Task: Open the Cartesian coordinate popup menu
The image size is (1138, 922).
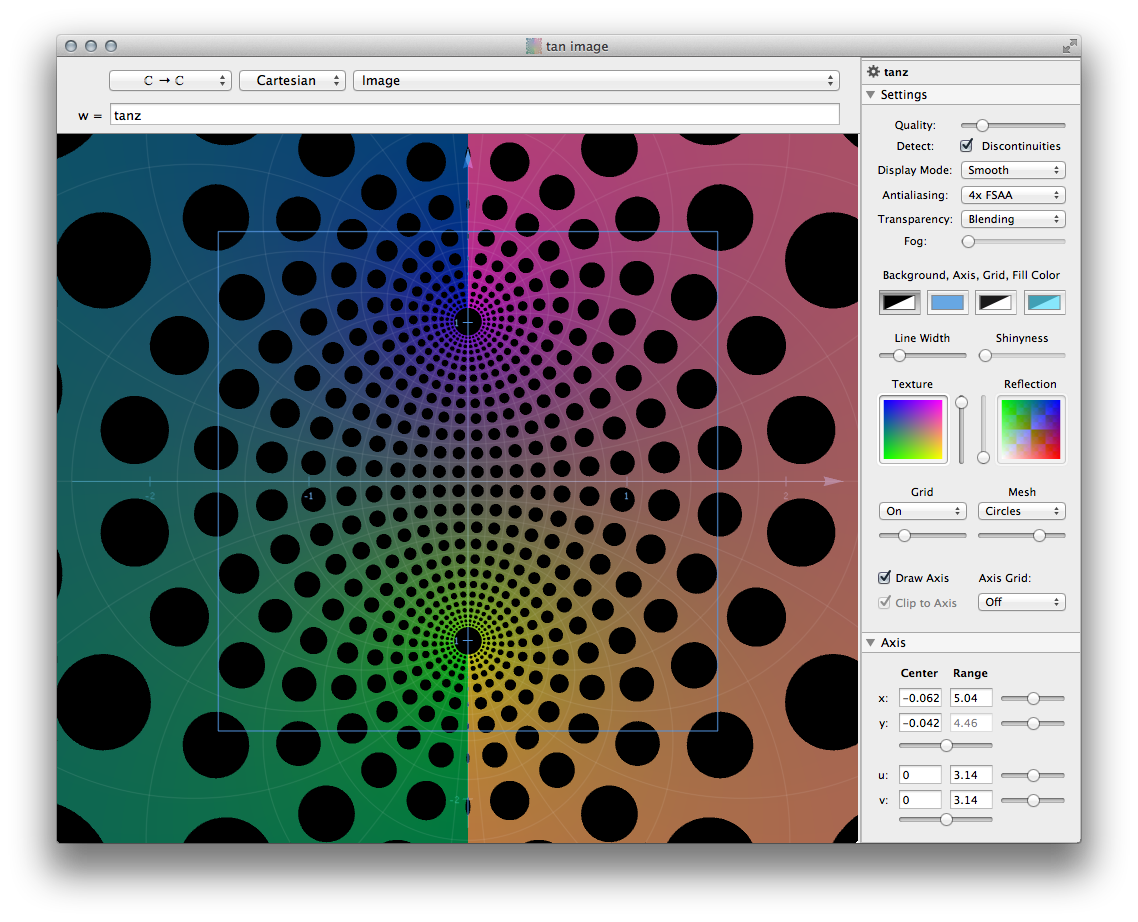Action: click(292, 81)
